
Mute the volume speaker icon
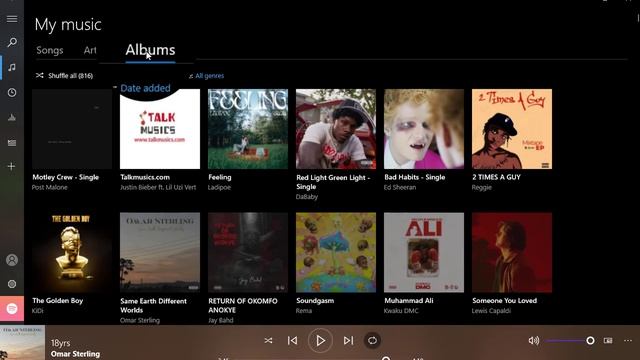(533, 340)
